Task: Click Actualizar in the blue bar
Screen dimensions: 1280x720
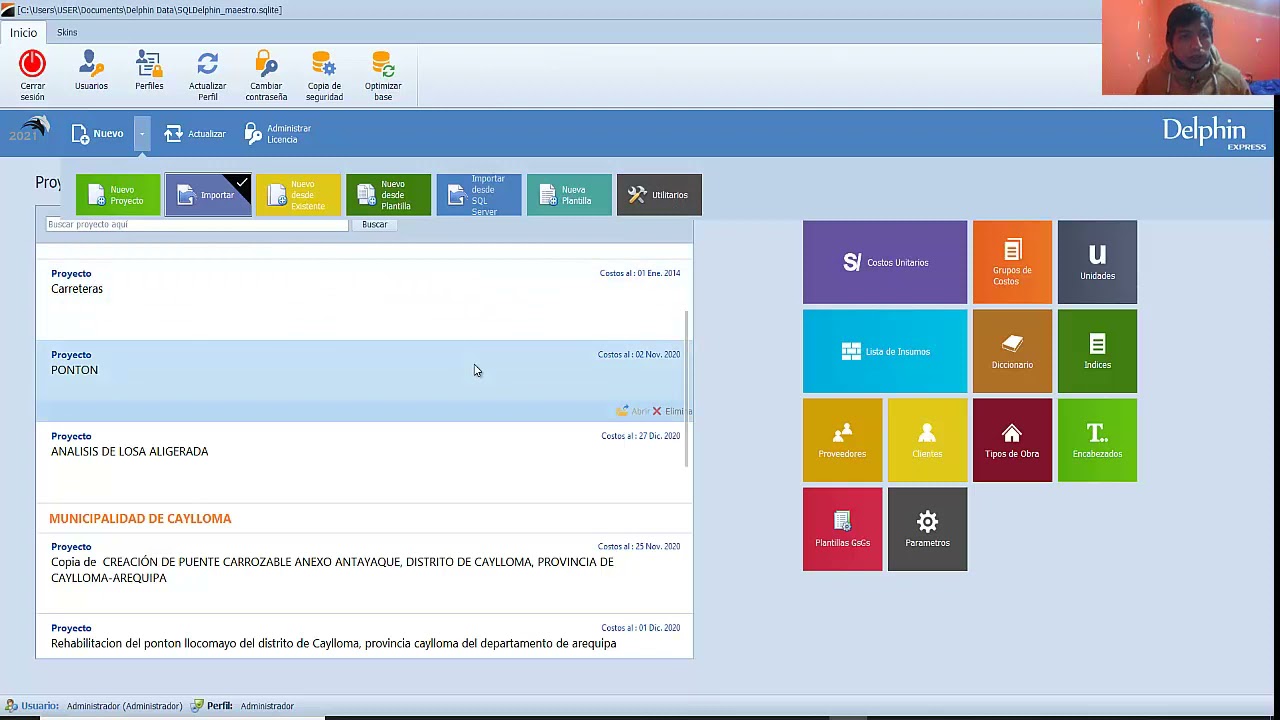Action: click(x=195, y=133)
